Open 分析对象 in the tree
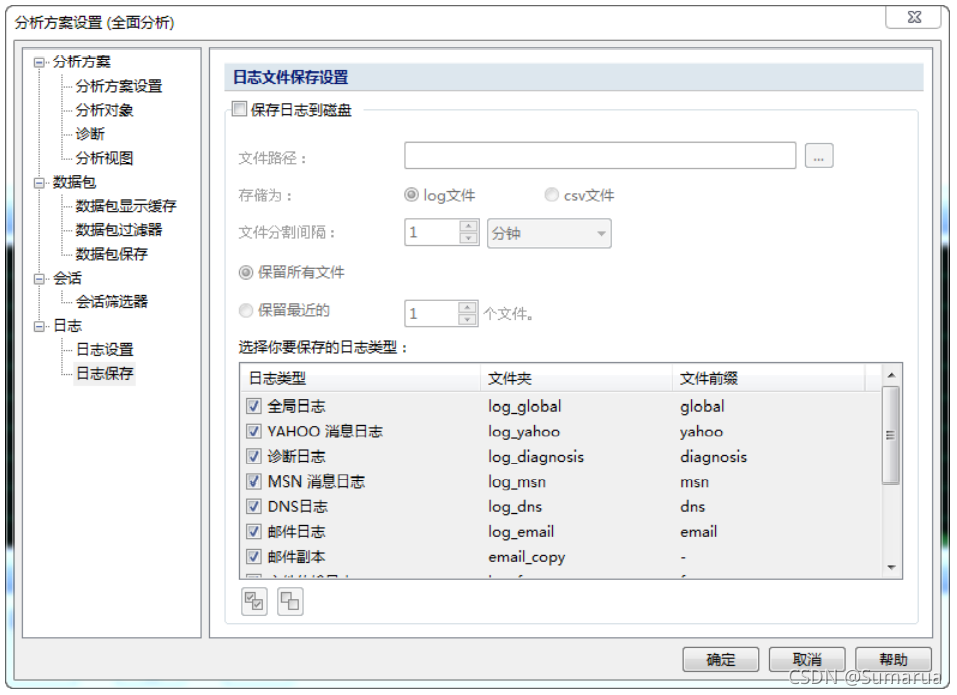 104,110
